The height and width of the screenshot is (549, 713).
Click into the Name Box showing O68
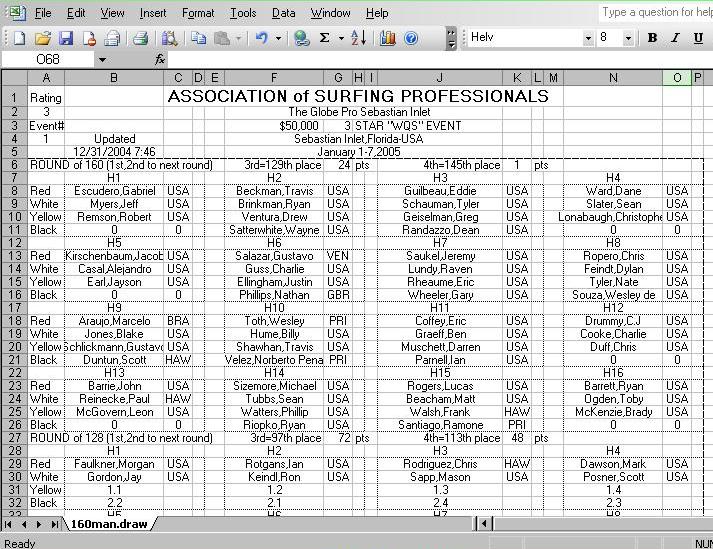[x=48, y=60]
